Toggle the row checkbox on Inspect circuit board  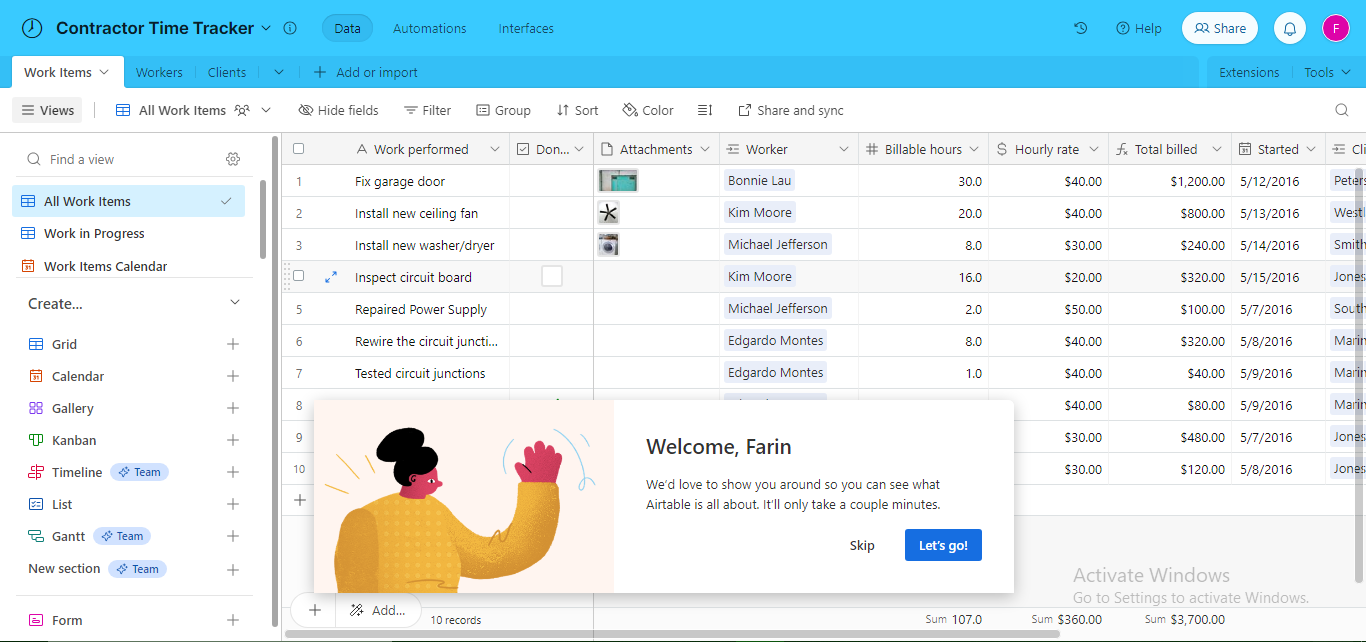pyautogui.click(x=297, y=276)
